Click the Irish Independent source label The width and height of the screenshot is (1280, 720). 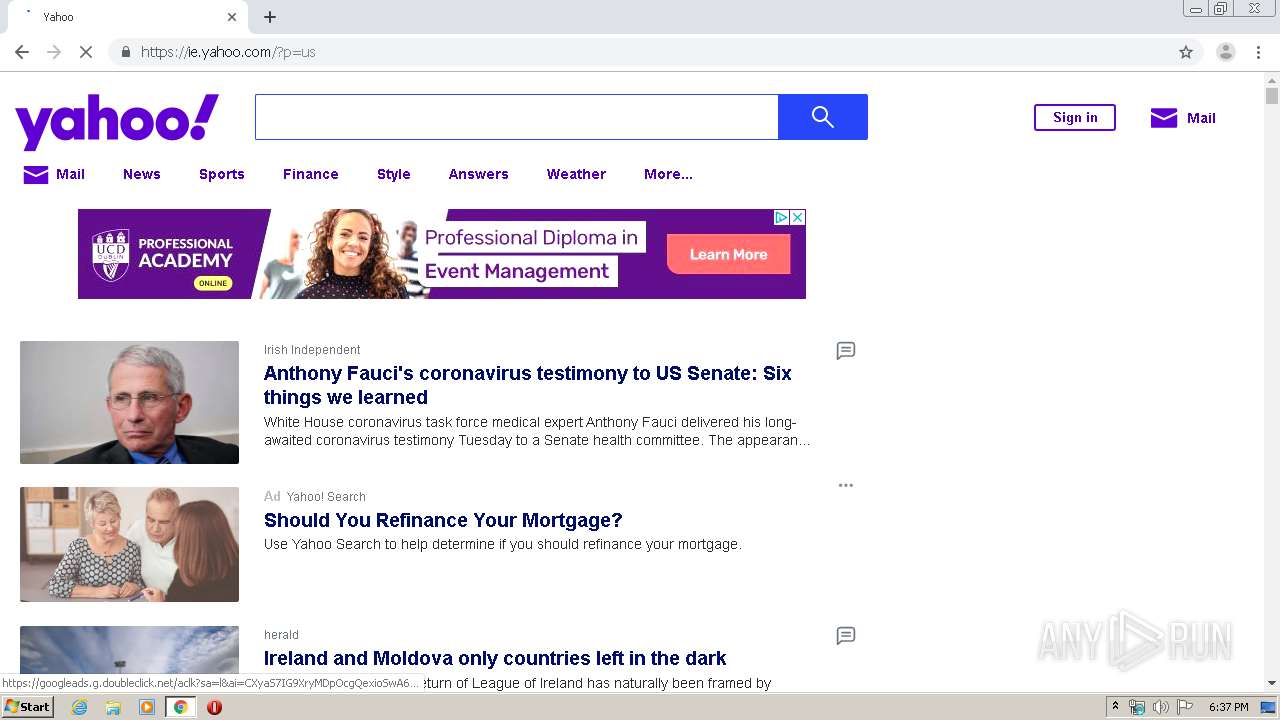pos(312,350)
